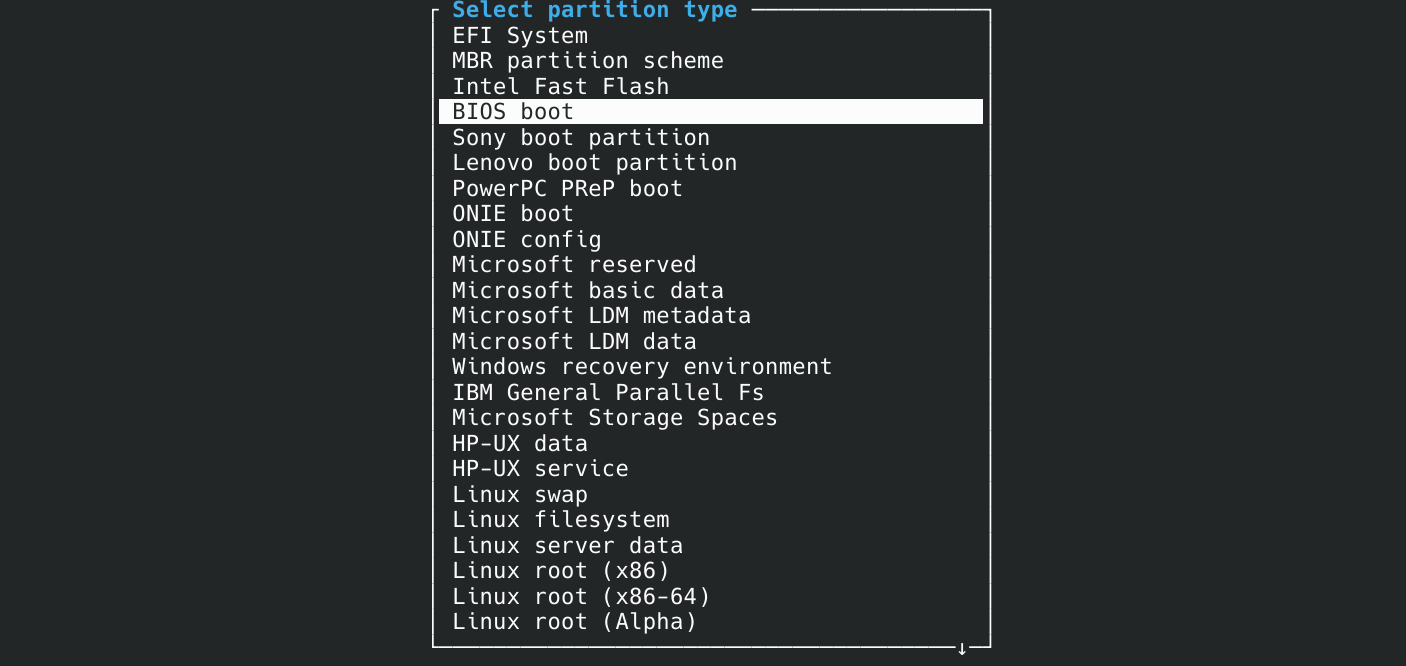Pick Linux root (x86-64) type
The height and width of the screenshot is (666, 1406).
pyautogui.click(x=580, y=596)
